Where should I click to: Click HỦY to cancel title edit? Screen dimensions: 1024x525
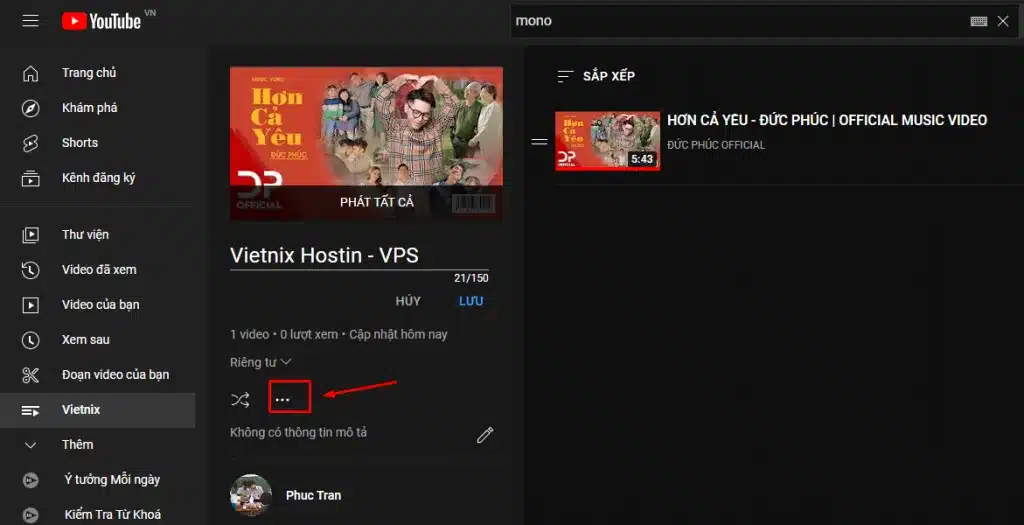coord(408,301)
